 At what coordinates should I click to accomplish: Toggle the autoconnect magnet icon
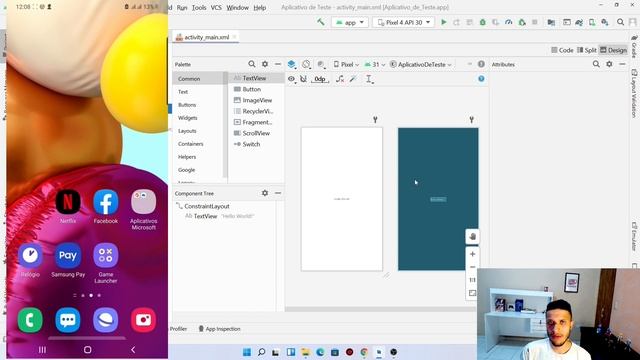(303, 79)
